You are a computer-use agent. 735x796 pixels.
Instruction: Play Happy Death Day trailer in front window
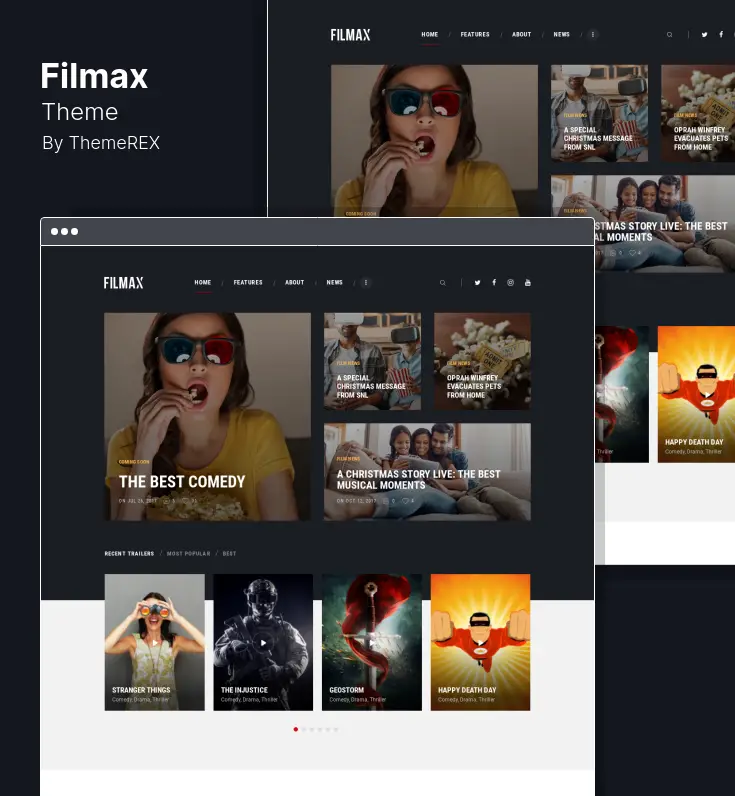pyautogui.click(x=480, y=643)
